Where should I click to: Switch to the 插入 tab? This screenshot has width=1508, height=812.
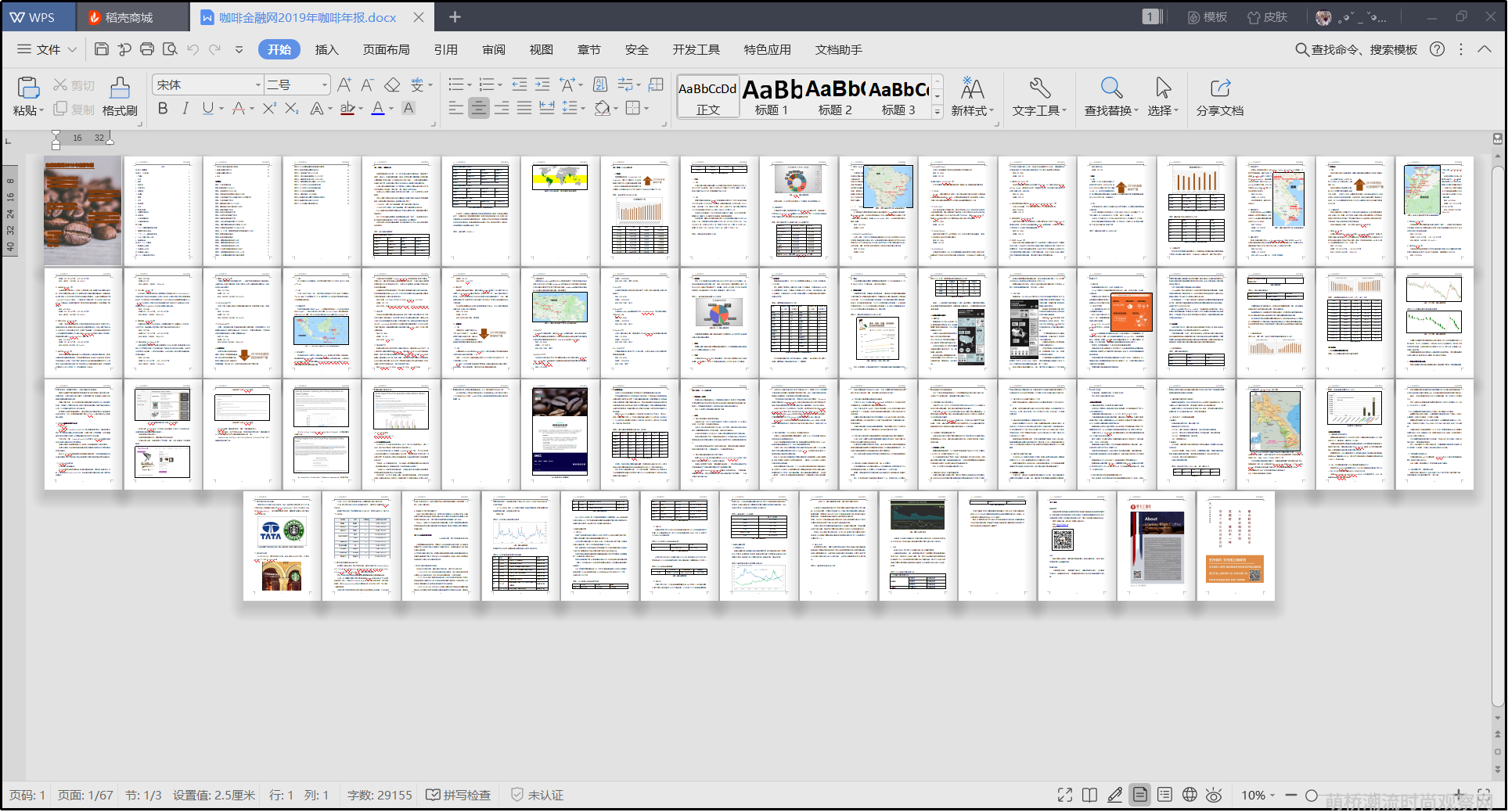(x=326, y=49)
